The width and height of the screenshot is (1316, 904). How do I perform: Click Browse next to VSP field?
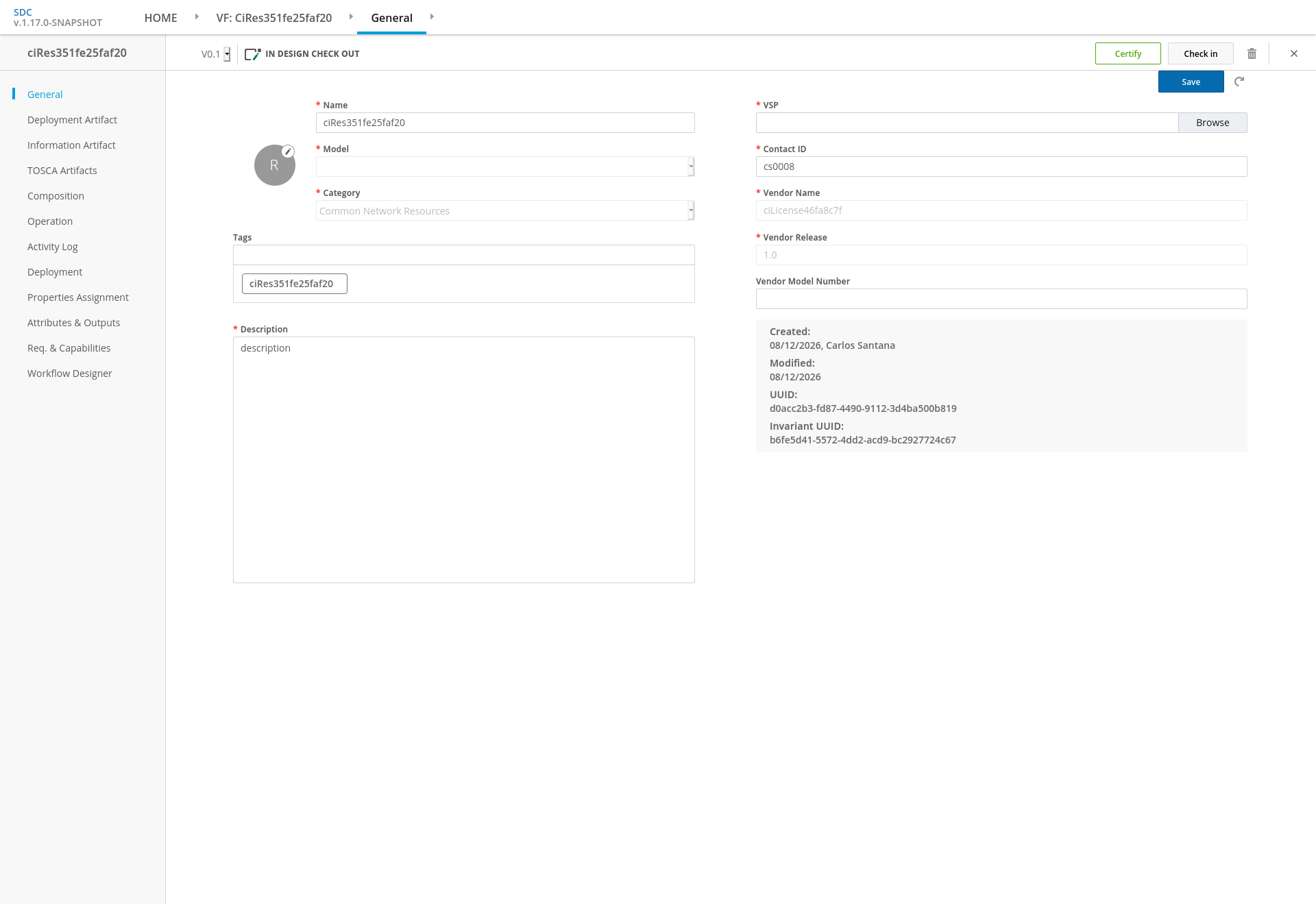[1212, 123]
